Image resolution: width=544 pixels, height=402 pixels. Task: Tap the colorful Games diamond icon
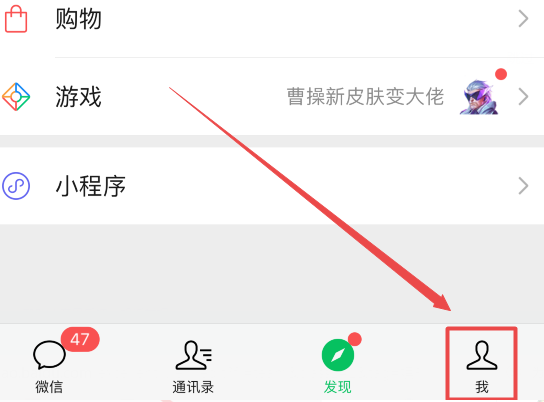(x=16, y=97)
